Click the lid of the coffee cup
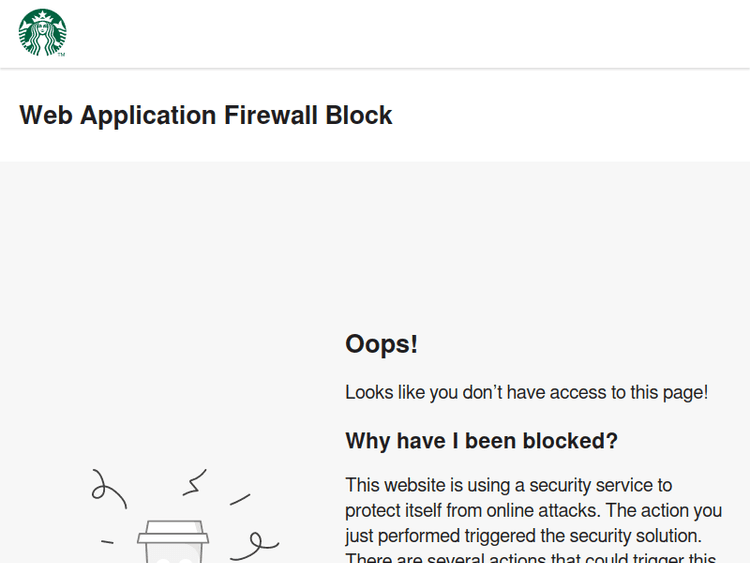This screenshot has height=563, width=750. point(173,533)
